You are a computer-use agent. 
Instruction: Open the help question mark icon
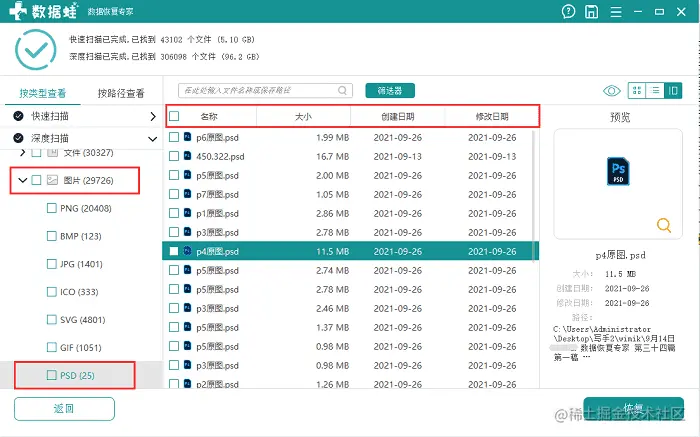(x=568, y=12)
